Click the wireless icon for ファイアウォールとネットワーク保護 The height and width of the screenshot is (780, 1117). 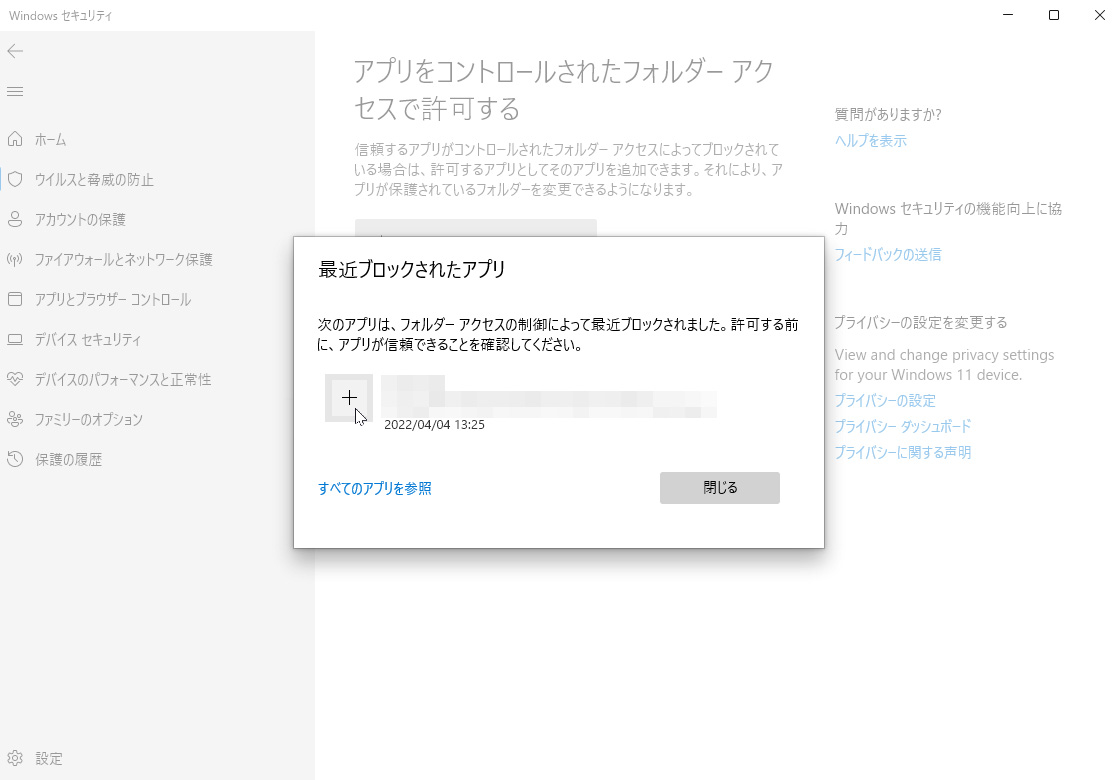point(15,259)
